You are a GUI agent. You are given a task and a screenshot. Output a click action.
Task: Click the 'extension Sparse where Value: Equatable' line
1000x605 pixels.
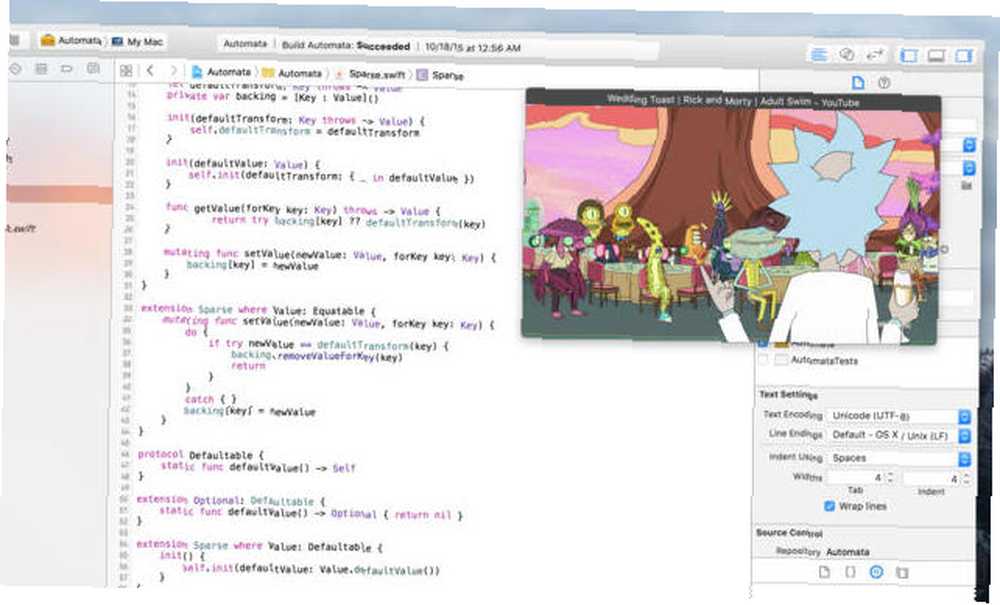point(258,310)
